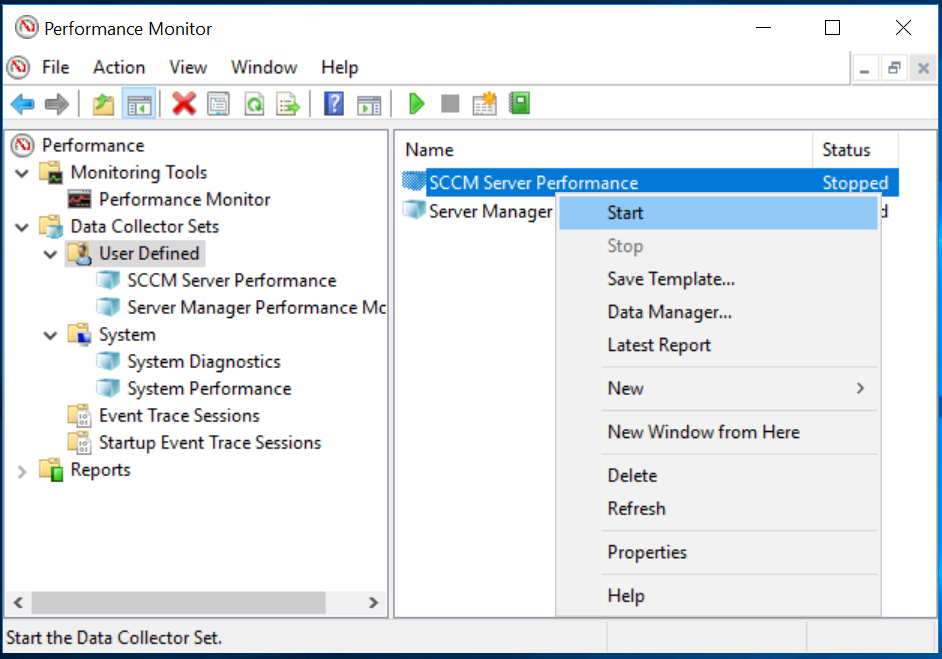Collapse the User Defined node
This screenshot has width=942, height=659.
click(50, 255)
